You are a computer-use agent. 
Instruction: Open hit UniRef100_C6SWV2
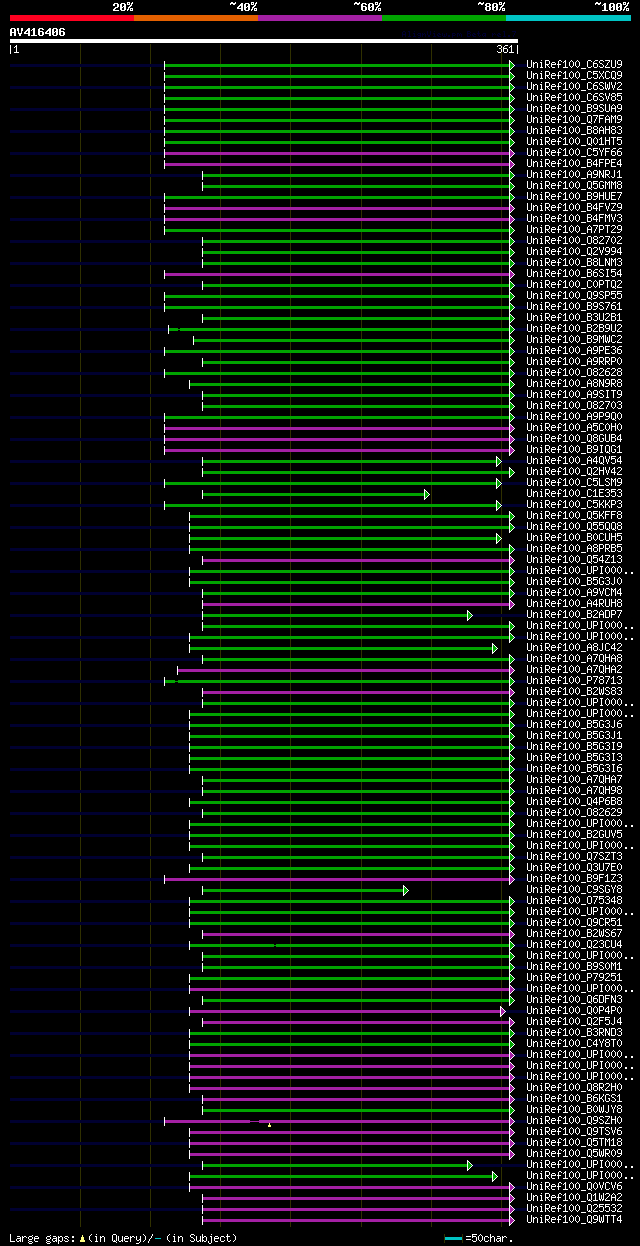tap(574, 87)
